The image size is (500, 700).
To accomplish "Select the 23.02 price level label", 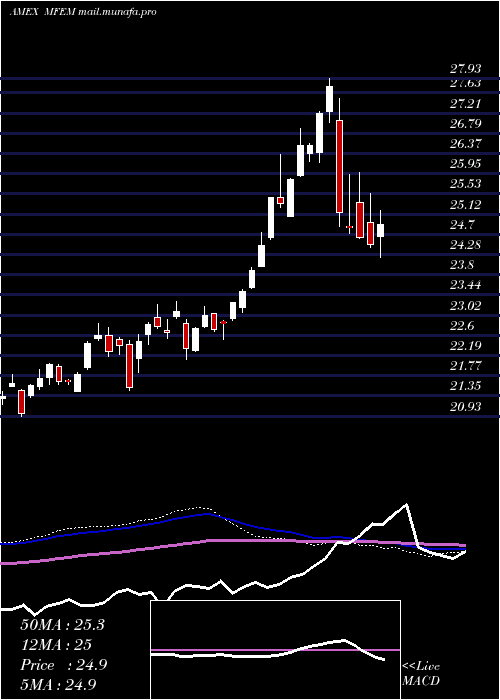I will 466,305.
